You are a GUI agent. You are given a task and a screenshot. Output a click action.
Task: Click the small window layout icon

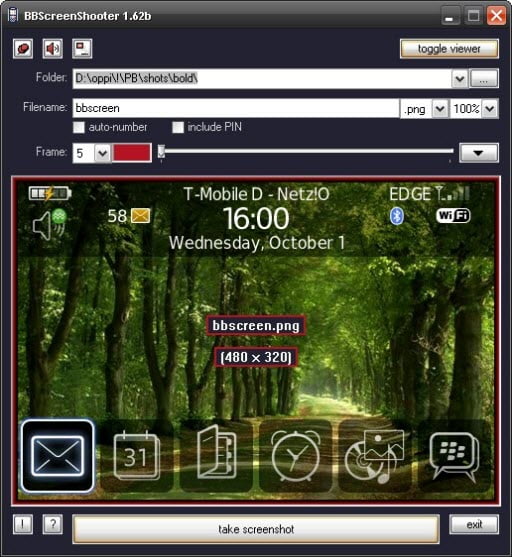point(82,48)
